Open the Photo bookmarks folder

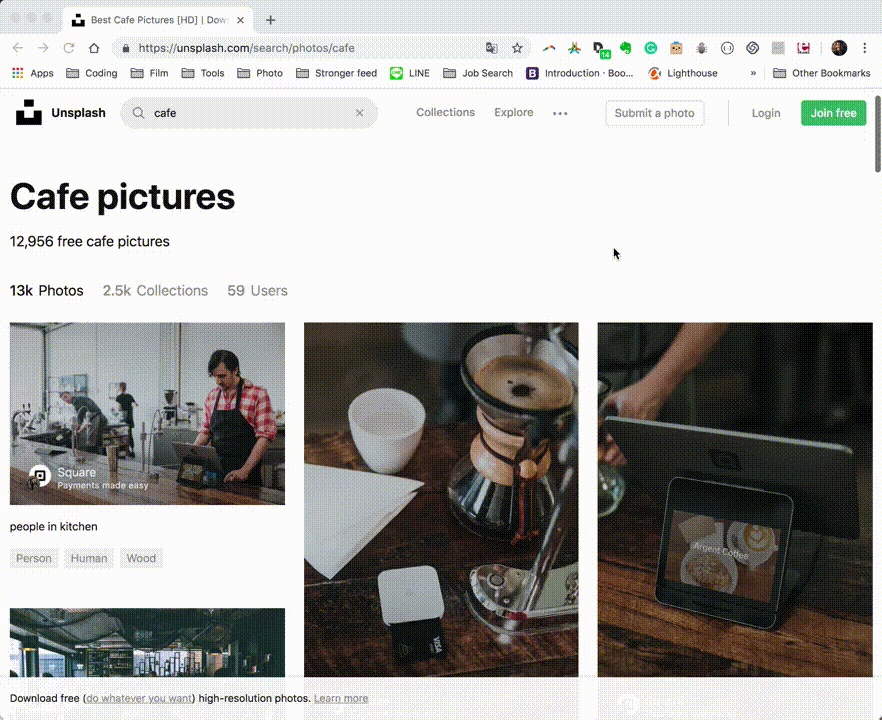260,73
